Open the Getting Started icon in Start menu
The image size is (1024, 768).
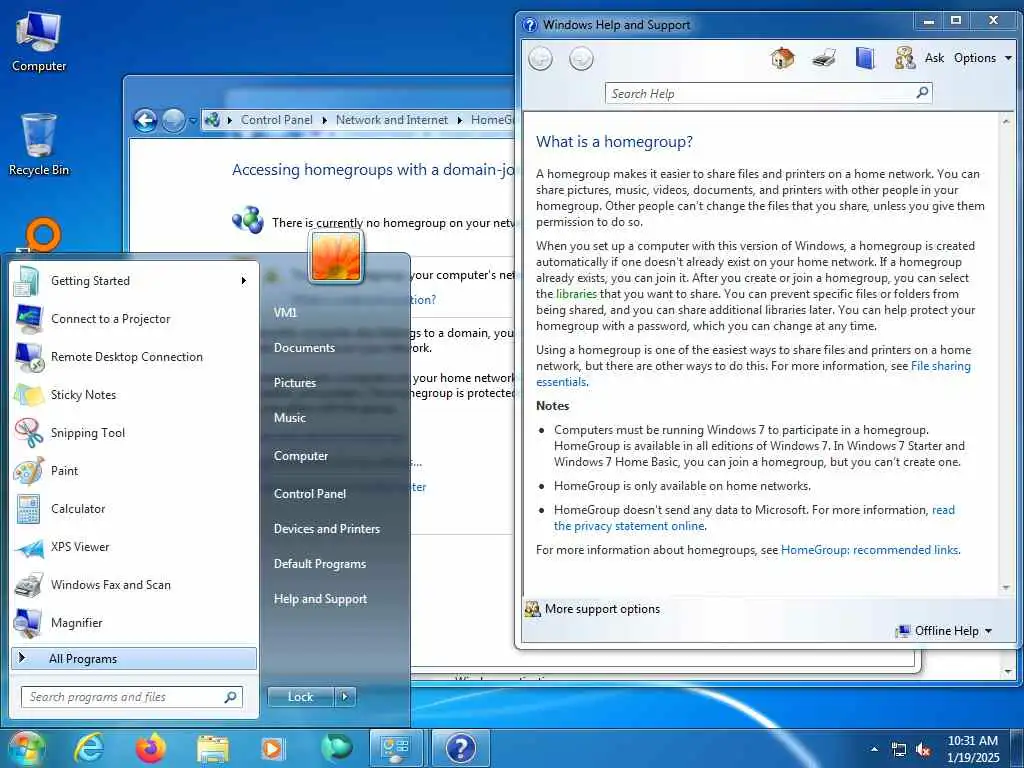[x=27, y=281]
